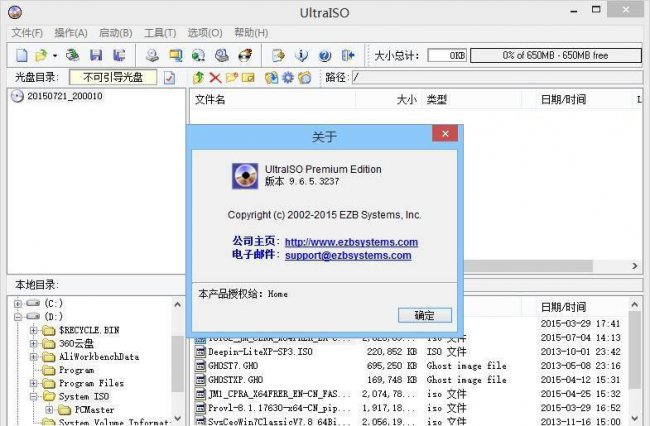
Task: Expand the (C:) drive node
Action: 18,303
